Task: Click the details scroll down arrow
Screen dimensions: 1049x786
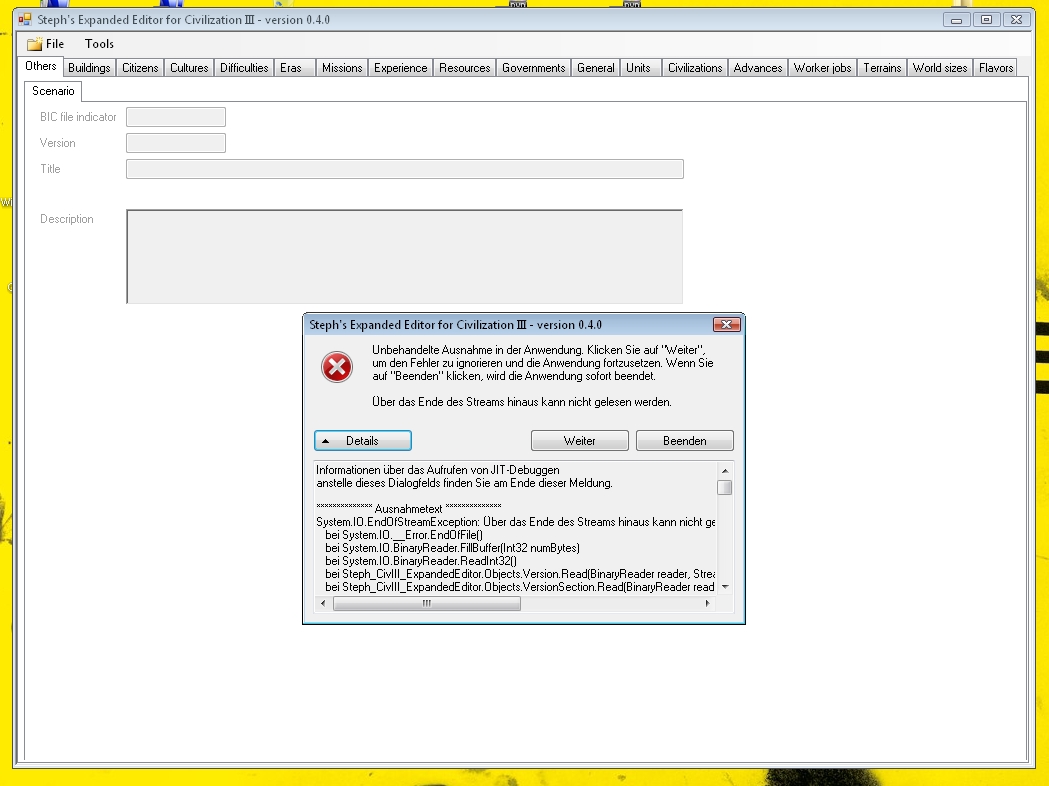Action: (725, 587)
